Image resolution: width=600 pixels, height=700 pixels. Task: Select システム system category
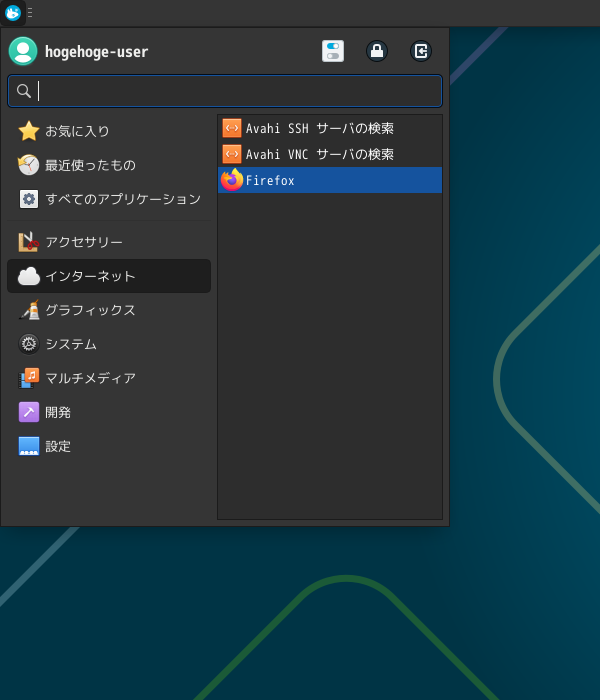coord(71,344)
